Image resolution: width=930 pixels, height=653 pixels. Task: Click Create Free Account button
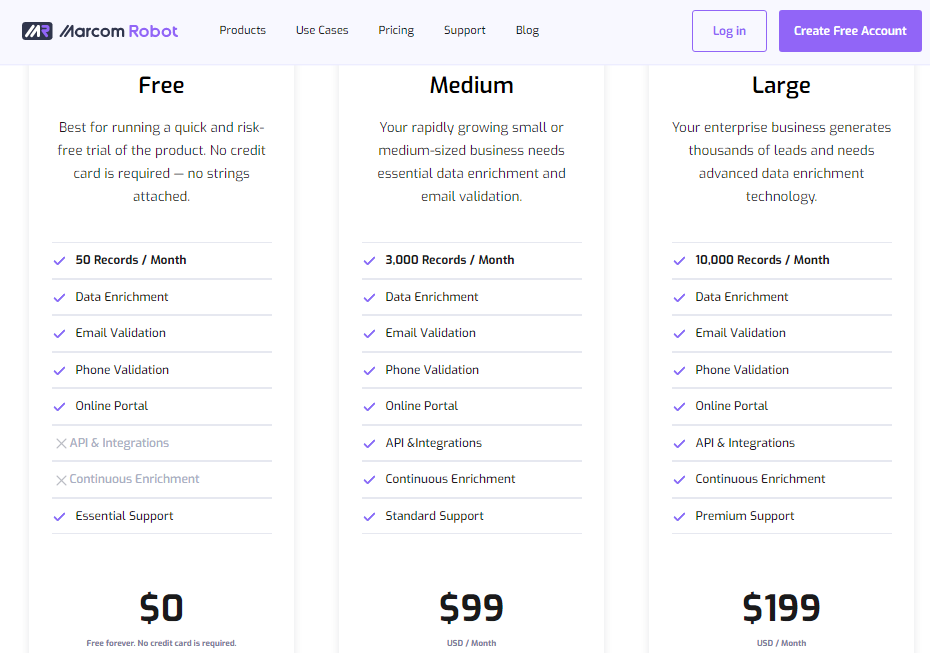point(850,31)
